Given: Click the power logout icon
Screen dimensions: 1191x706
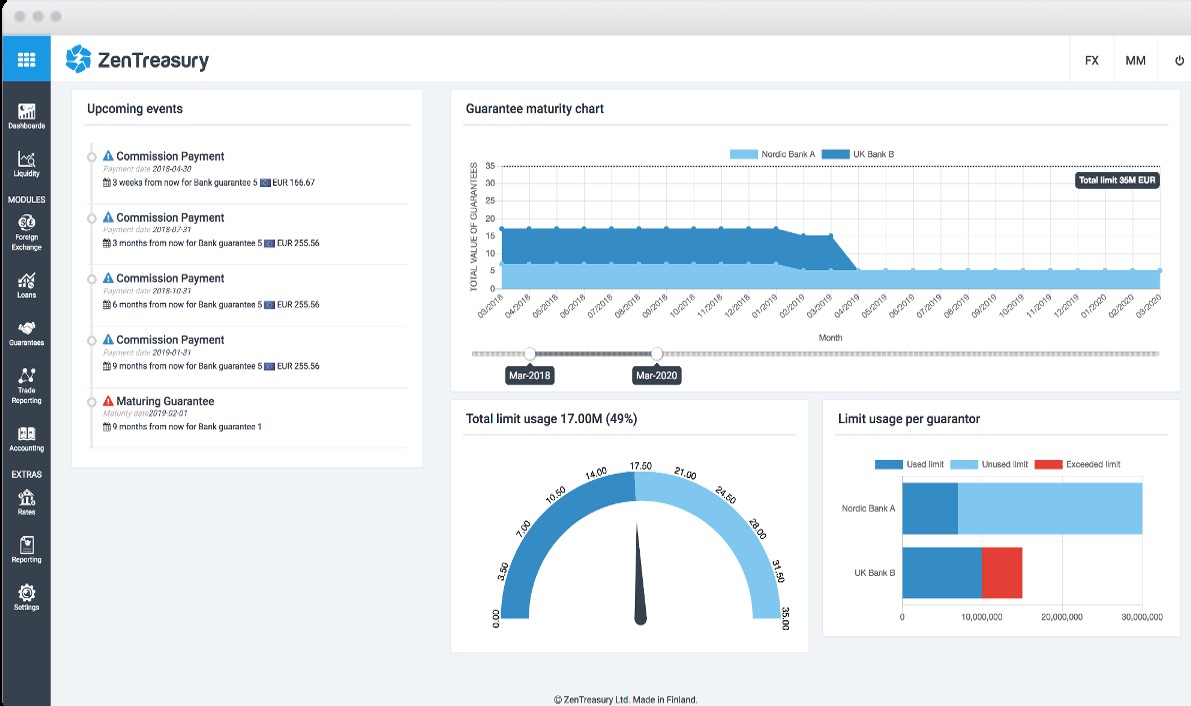Looking at the screenshot, I should (1179, 60).
